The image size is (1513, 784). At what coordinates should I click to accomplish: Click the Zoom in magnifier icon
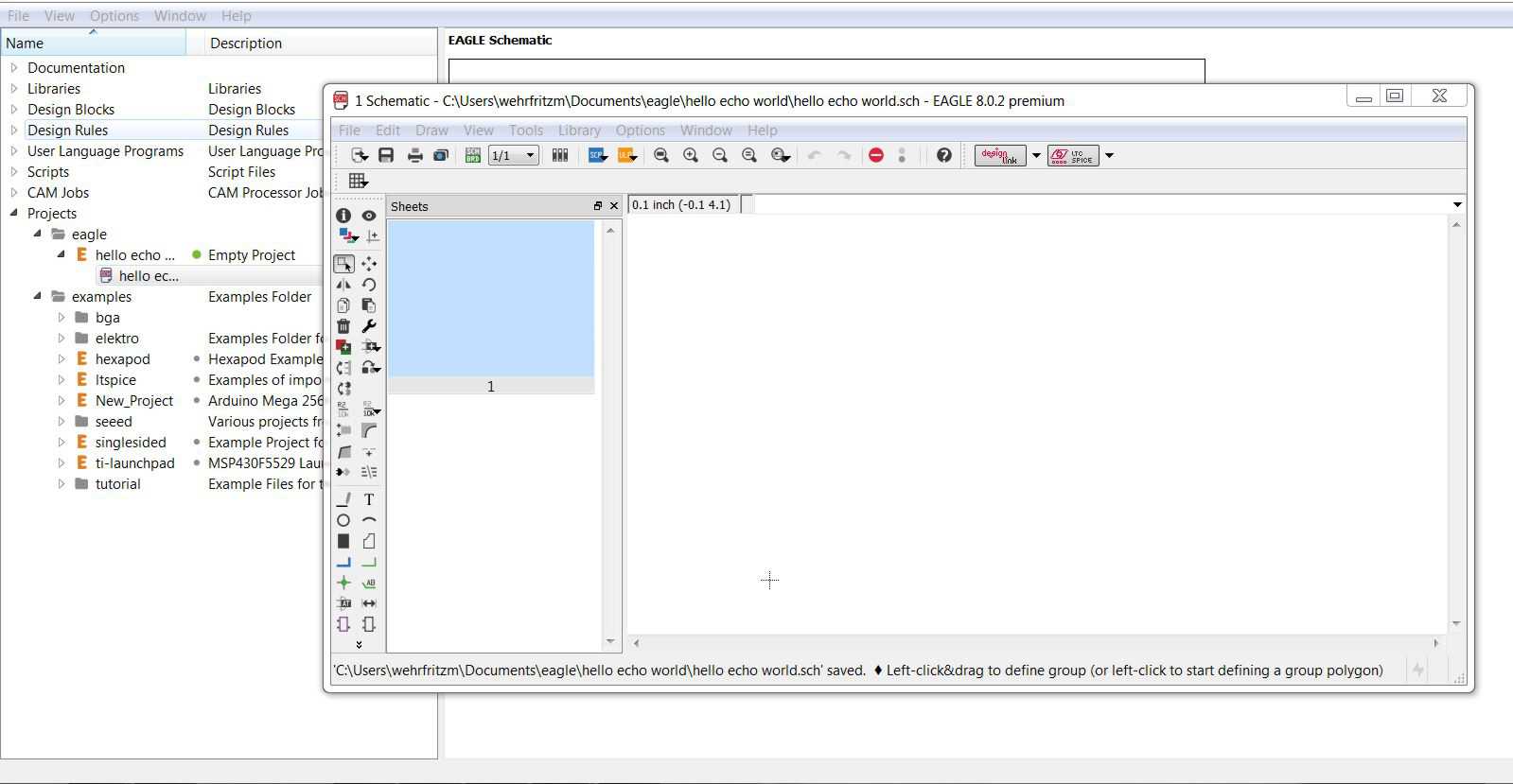point(691,155)
